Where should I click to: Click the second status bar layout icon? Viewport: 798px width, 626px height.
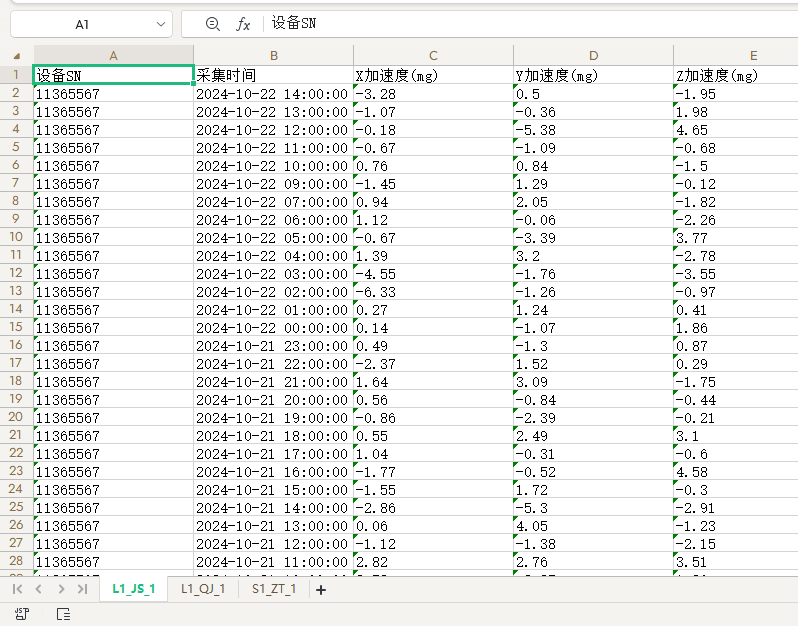(62, 614)
